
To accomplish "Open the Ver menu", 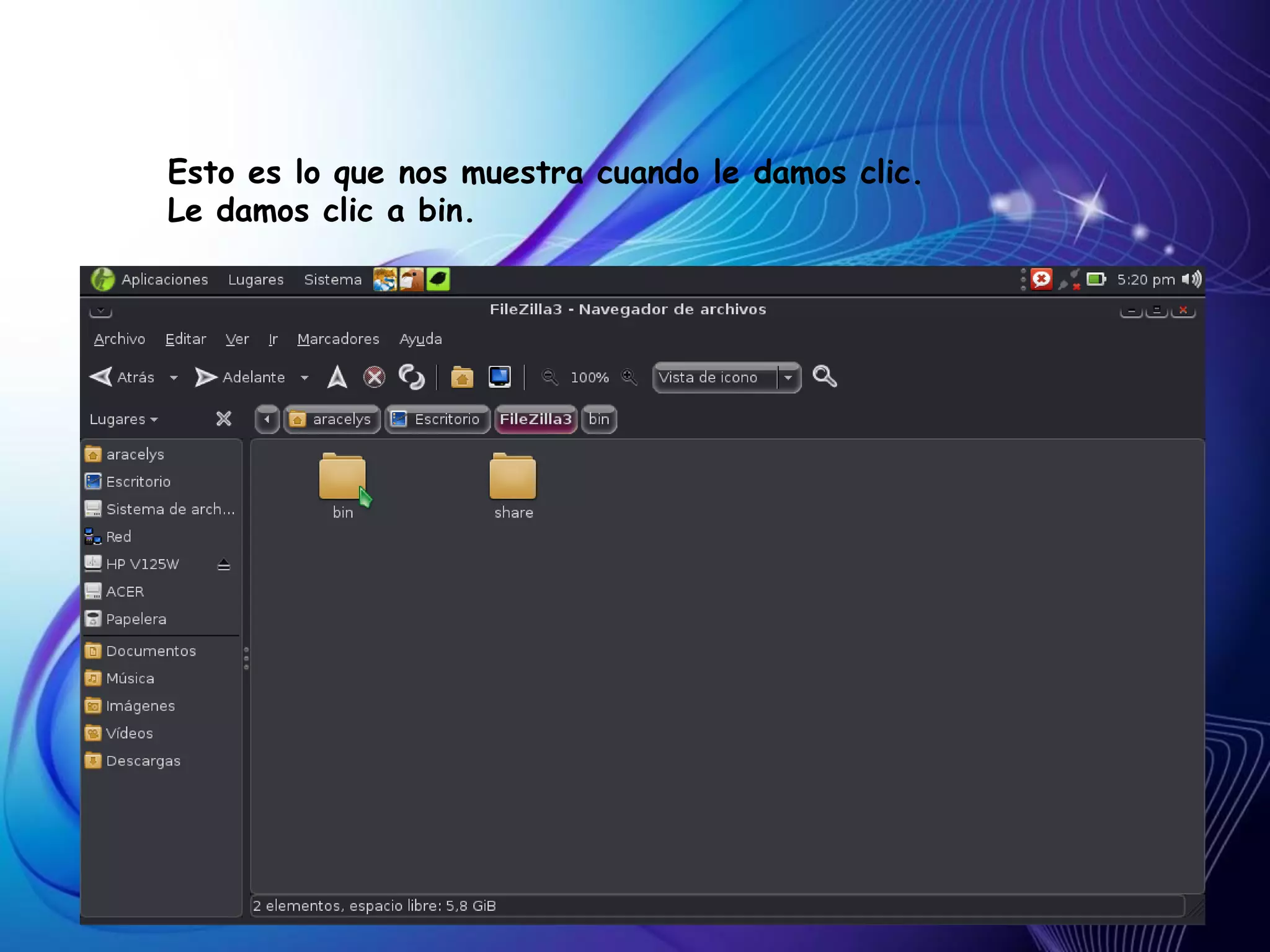I will [x=237, y=339].
